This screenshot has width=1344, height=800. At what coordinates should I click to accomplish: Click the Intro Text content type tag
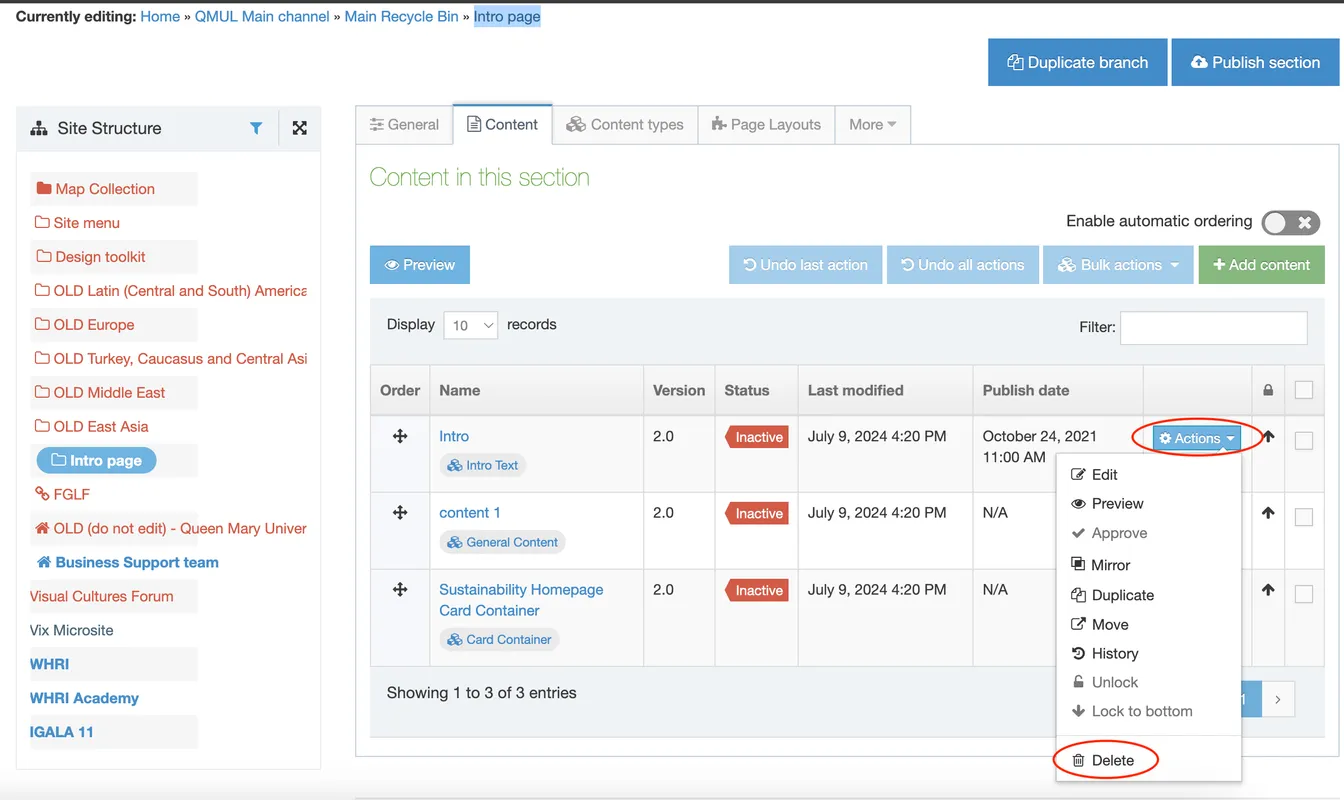(482, 465)
